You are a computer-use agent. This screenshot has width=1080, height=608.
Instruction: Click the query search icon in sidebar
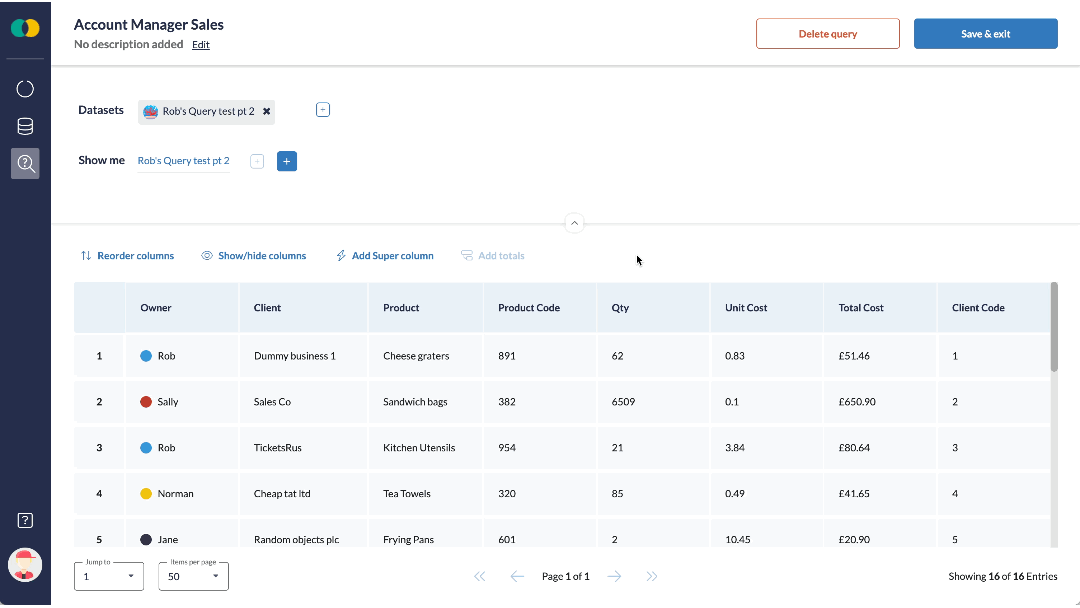(x=25, y=163)
